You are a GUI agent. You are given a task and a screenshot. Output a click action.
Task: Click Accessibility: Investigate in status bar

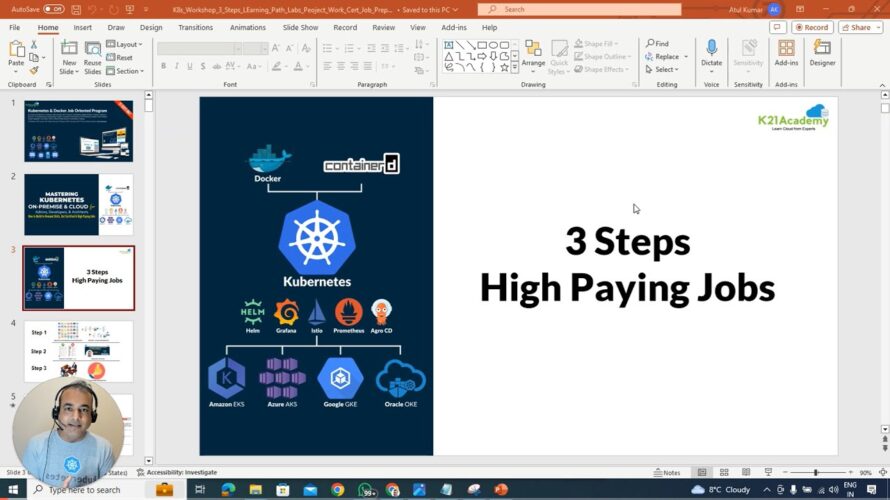coord(177,472)
